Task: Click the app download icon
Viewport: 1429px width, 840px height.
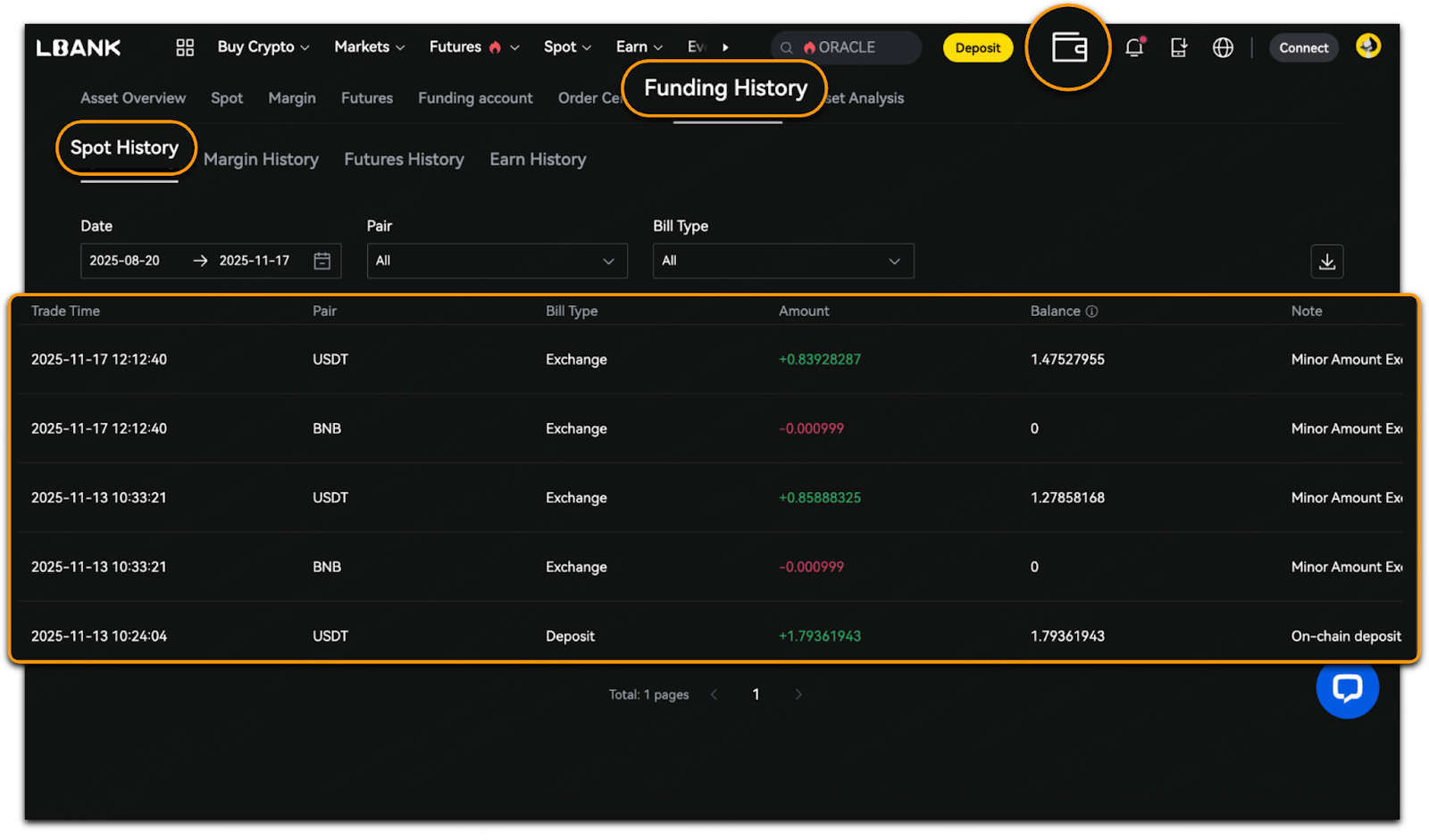Action: click(1178, 47)
